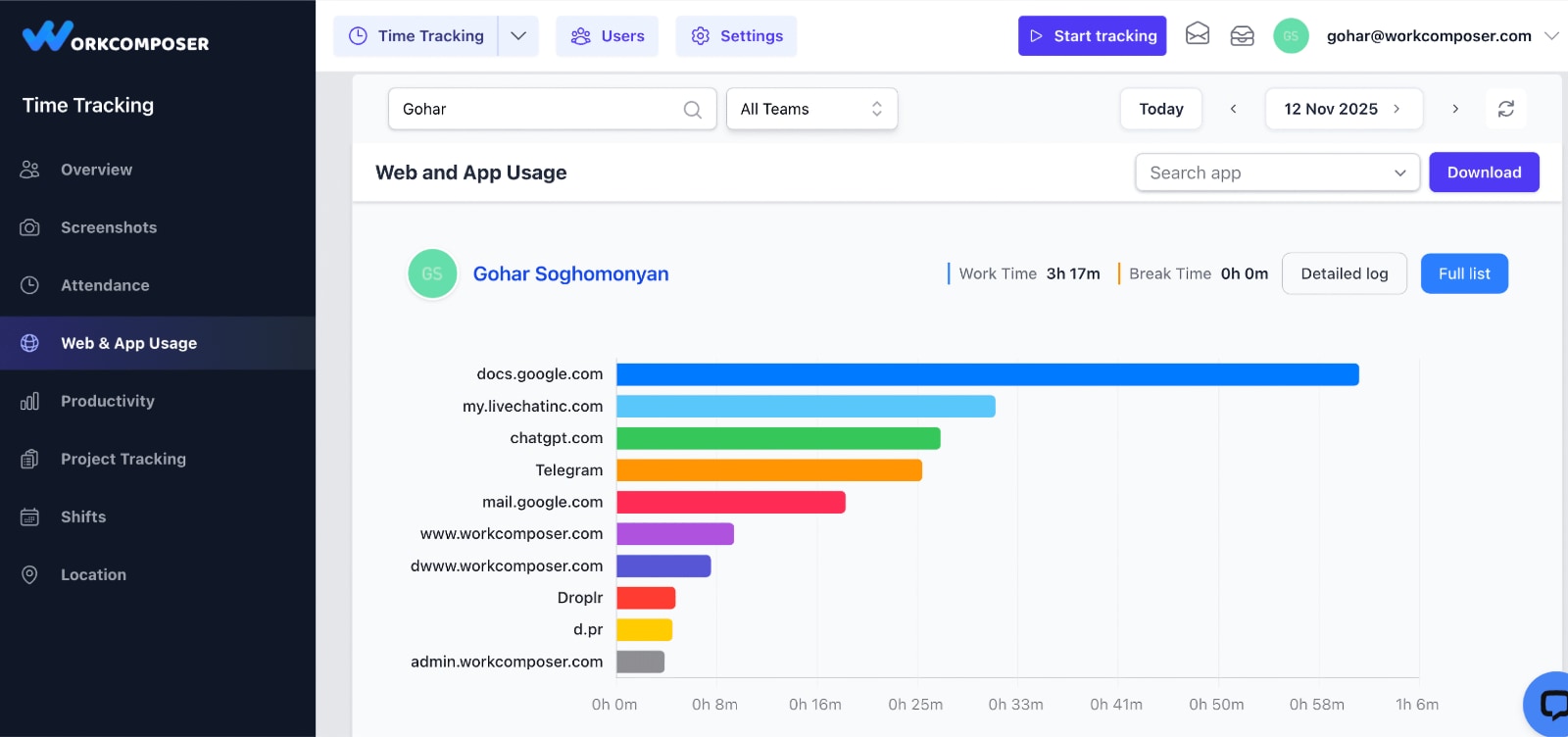The height and width of the screenshot is (737, 1568).
Task: Click the Web and App Usage heading
Action: click(471, 172)
